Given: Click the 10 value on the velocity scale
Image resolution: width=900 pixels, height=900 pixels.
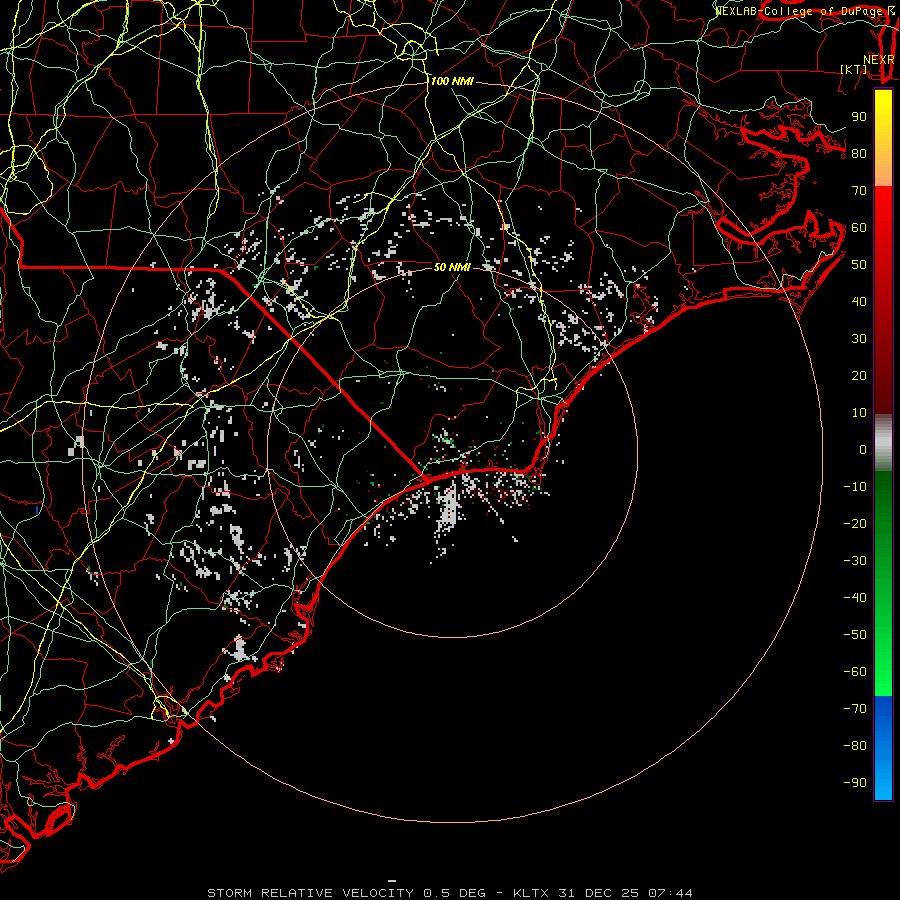Looking at the screenshot, I should (859, 413).
